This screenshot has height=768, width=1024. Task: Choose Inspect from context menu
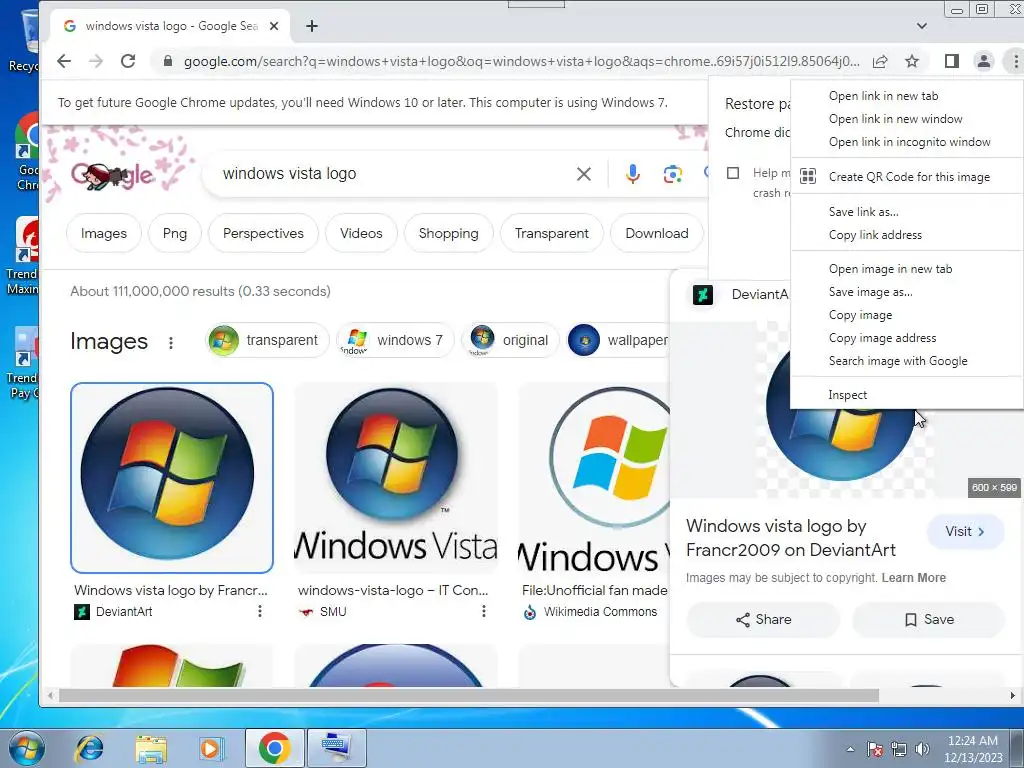coord(906,395)
